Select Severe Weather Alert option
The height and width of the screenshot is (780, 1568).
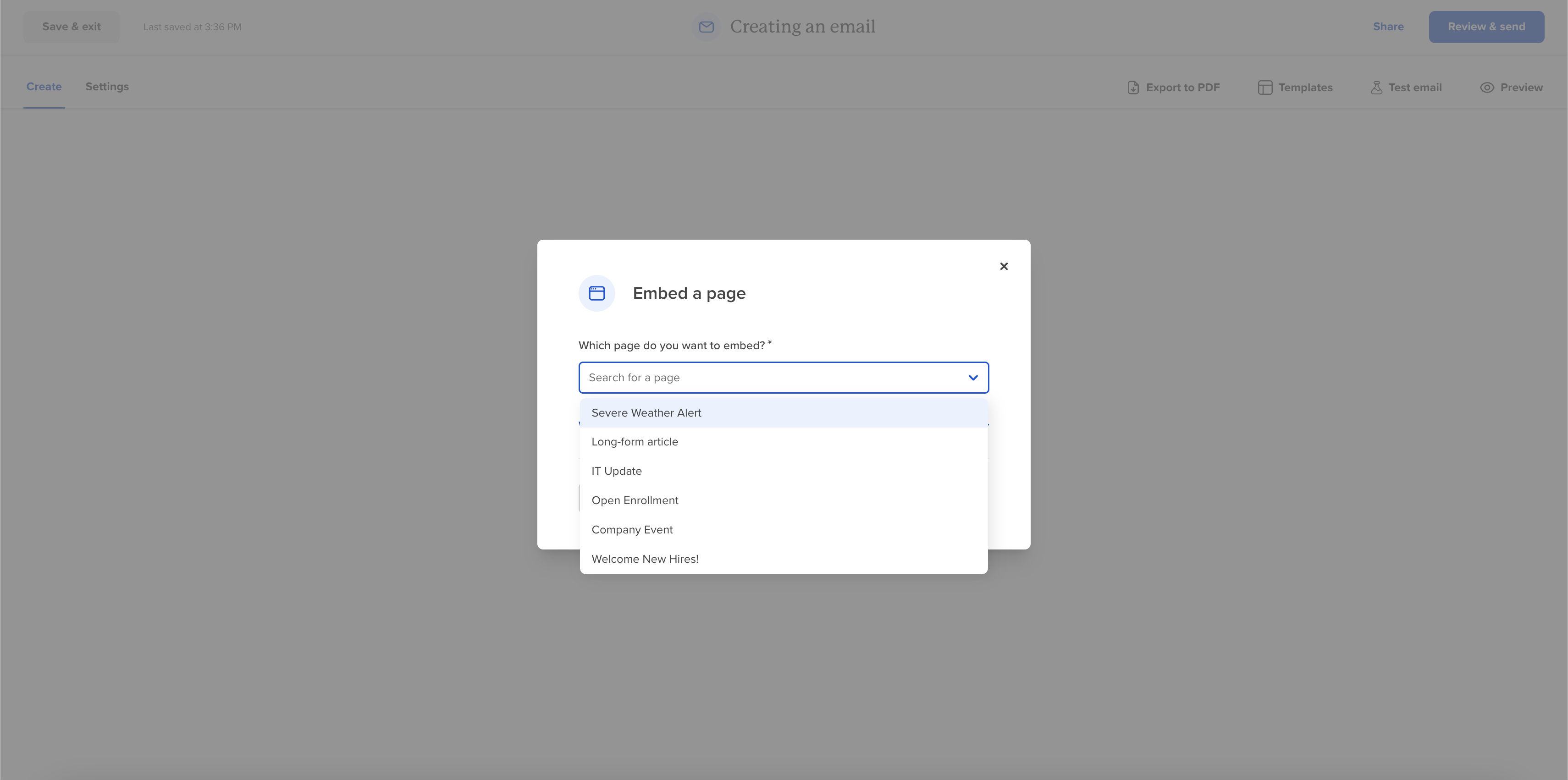coord(784,412)
